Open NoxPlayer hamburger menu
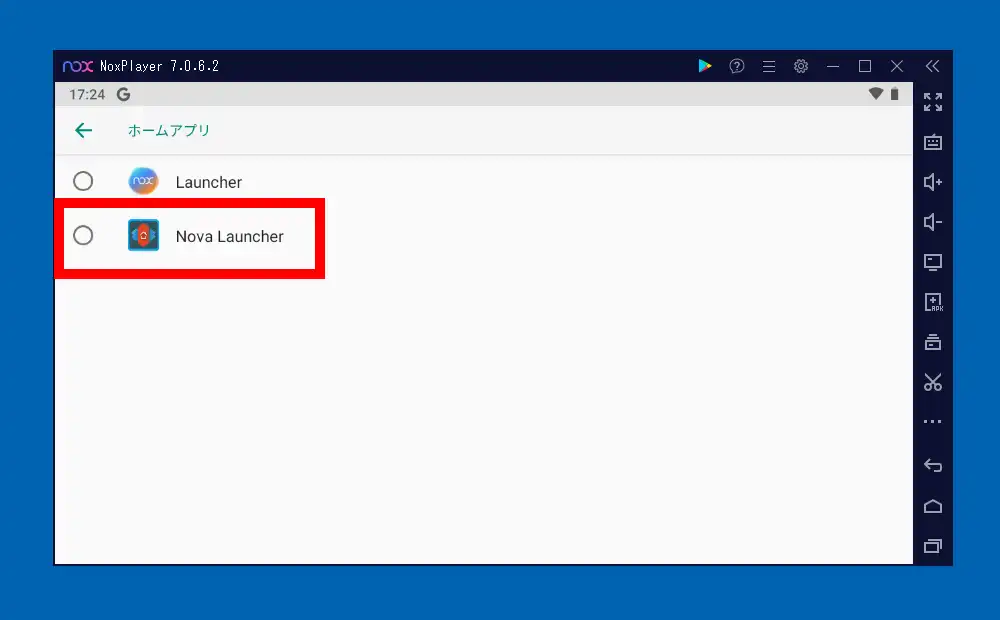Image resolution: width=1000 pixels, height=620 pixels. click(769, 66)
